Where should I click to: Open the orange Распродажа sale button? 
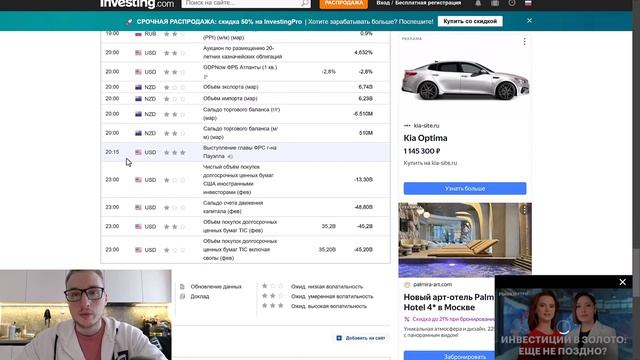tap(344, 3)
